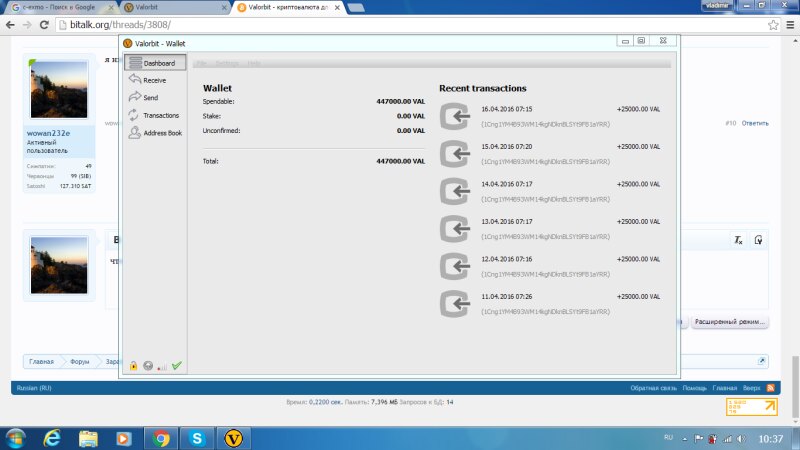Switch to the Google search browser tab
Image resolution: width=800 pixels, height=450 pixels.
(58, 7)
